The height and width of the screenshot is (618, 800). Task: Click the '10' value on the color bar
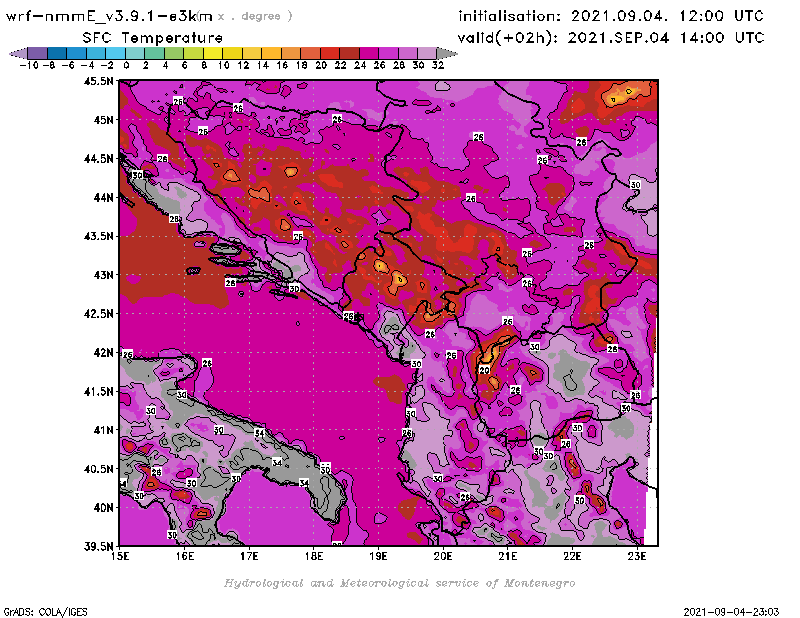(x=223, y=65)
